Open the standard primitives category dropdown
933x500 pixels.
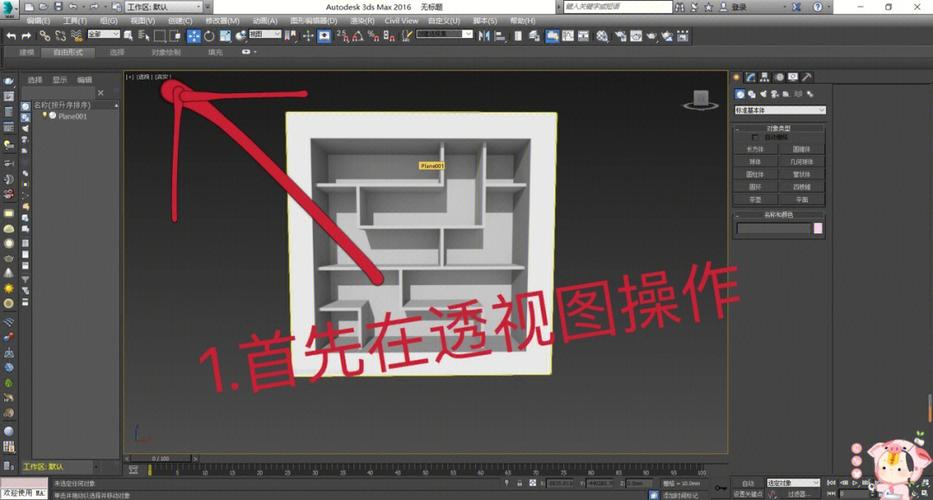[779, 110]
